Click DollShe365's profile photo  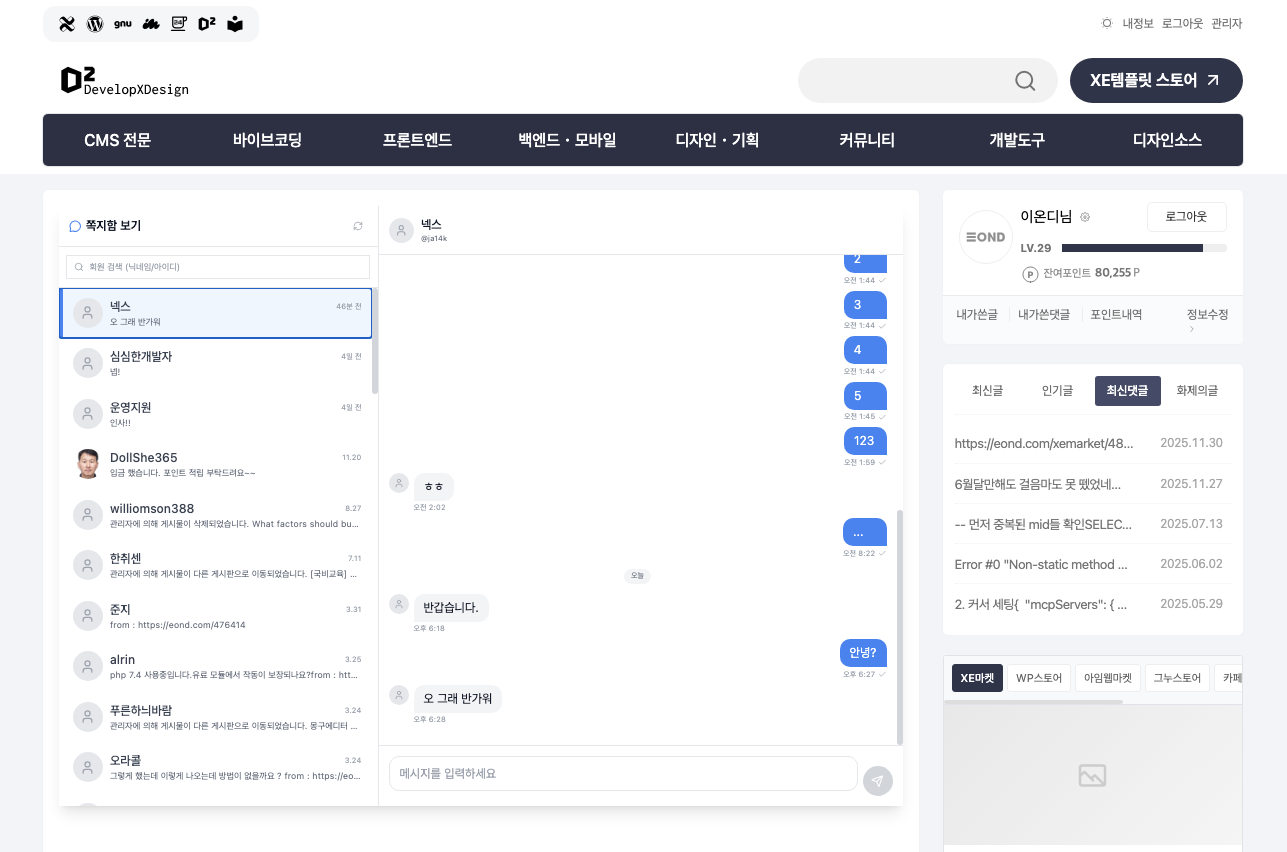point(88,464)
